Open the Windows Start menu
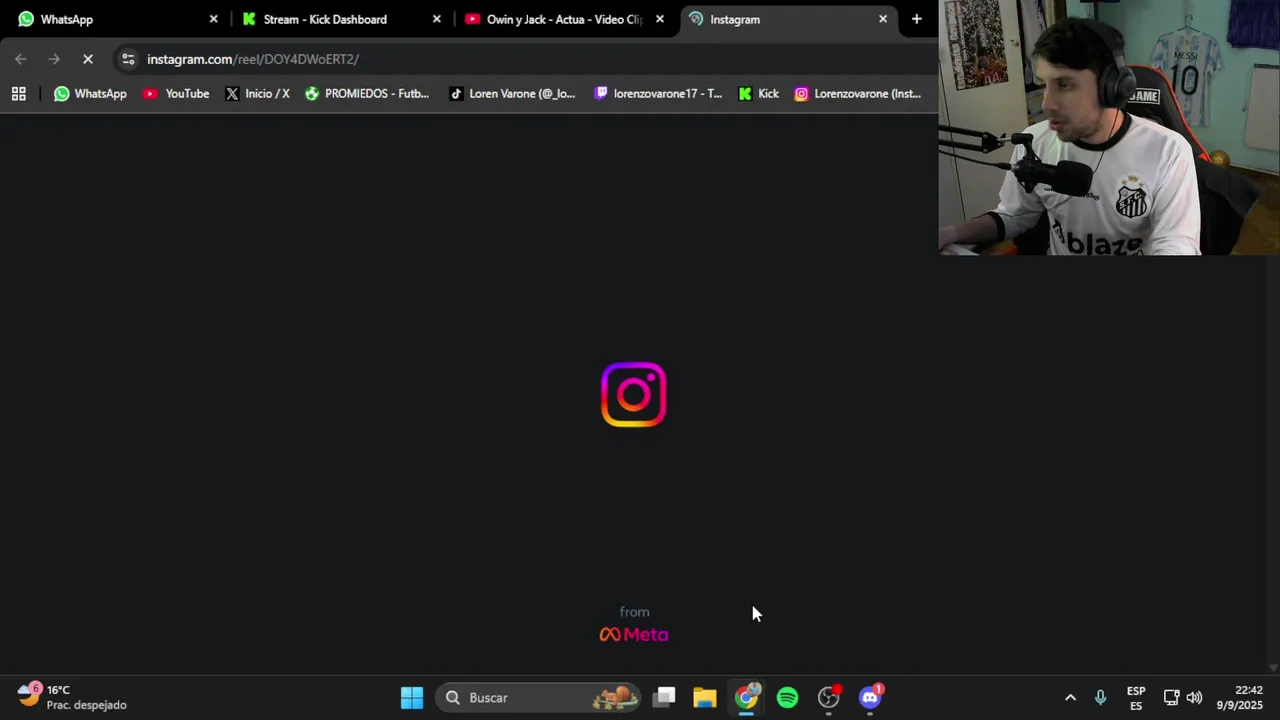Screen dimensions: 1280x720 [x=412, y=697]
